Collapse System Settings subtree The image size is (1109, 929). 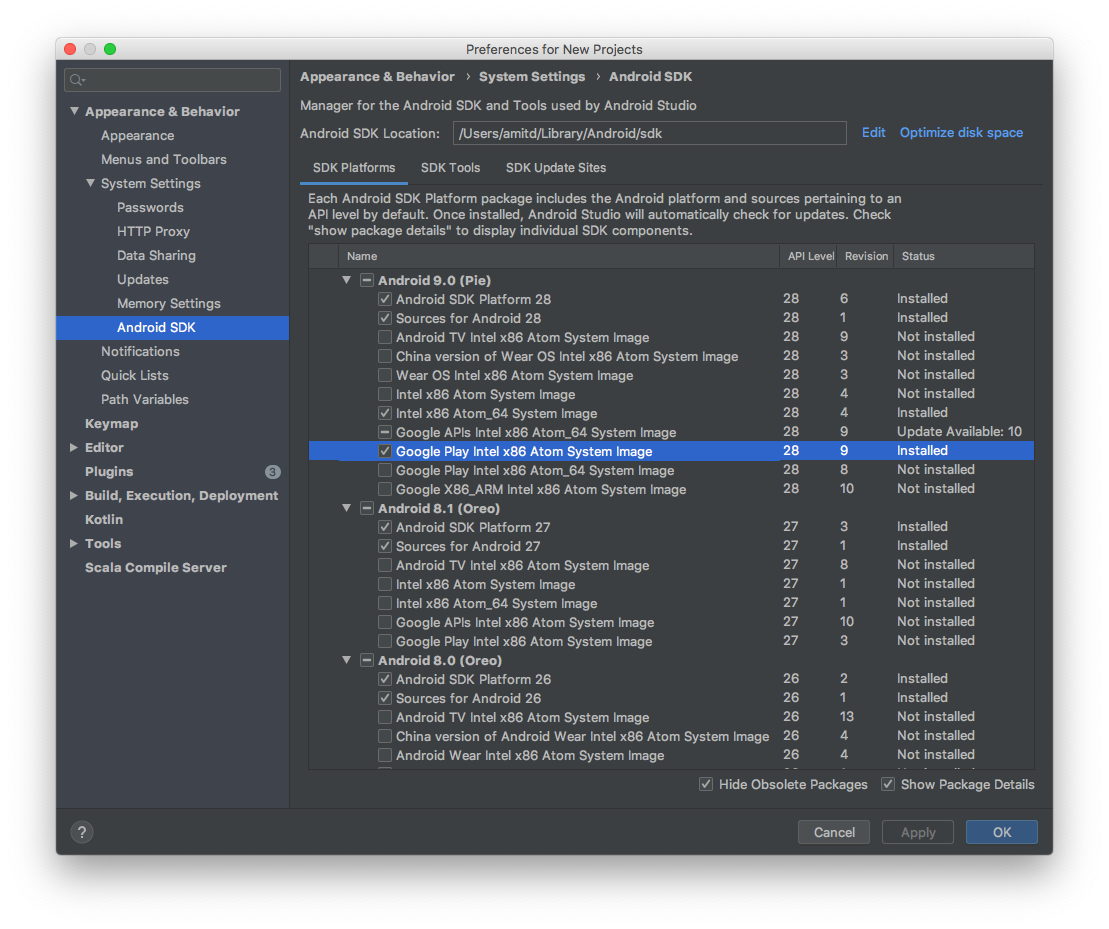(x=90, y=183)
